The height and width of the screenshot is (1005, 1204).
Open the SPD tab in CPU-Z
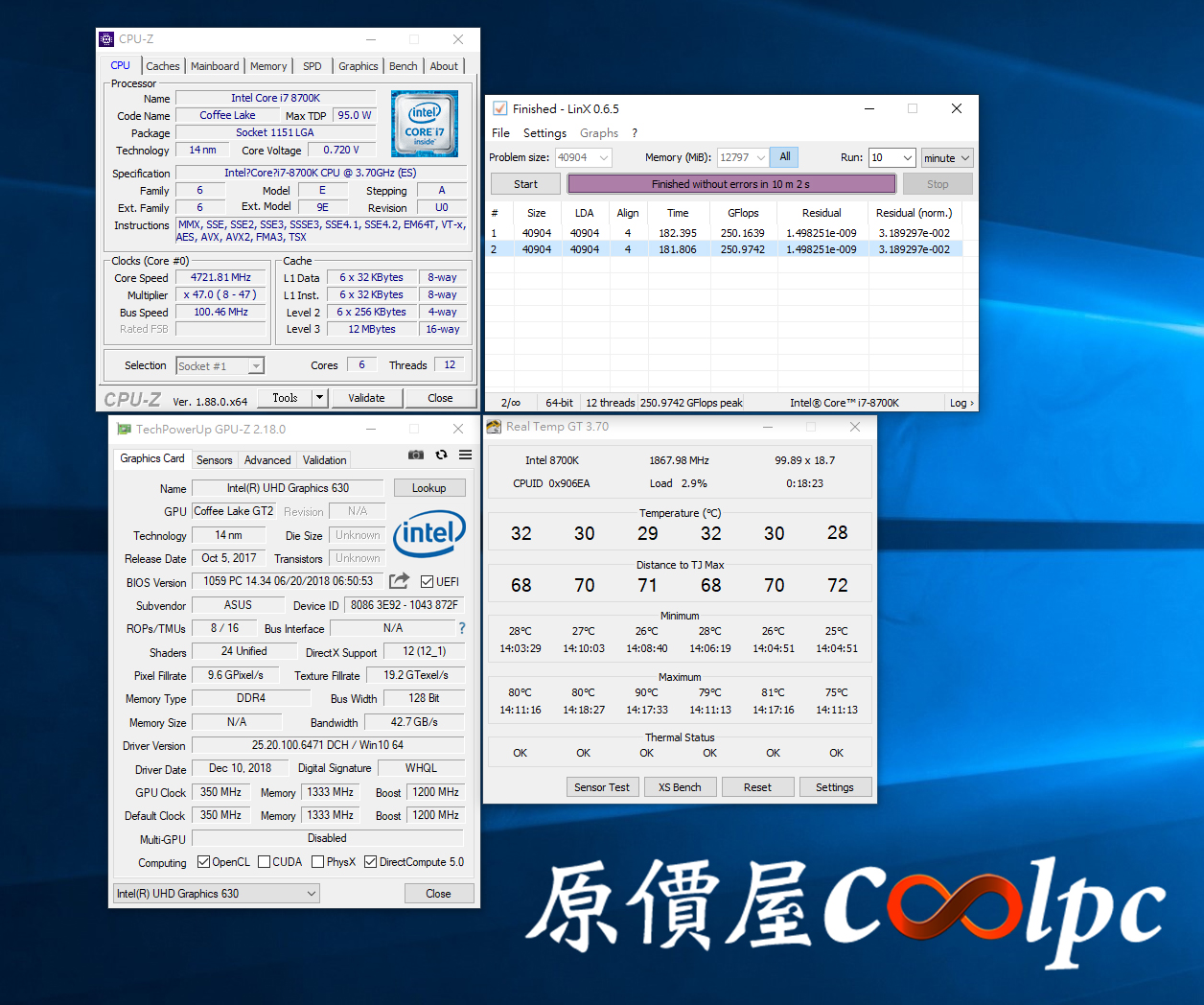pos(313,66)
